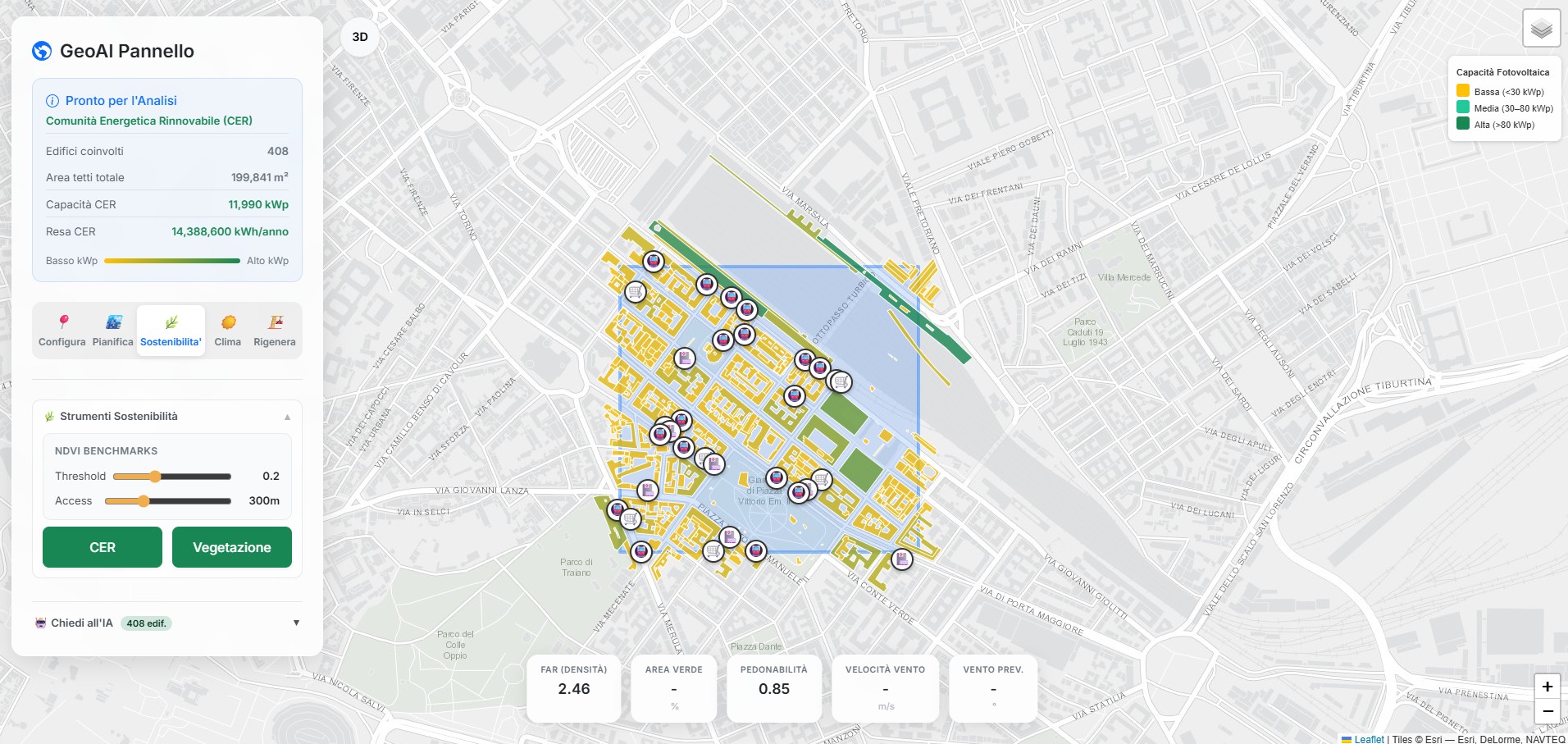Adjust the NDVI Threshold slider
This screenshot has height=744, width=1568.
(172, 477)
